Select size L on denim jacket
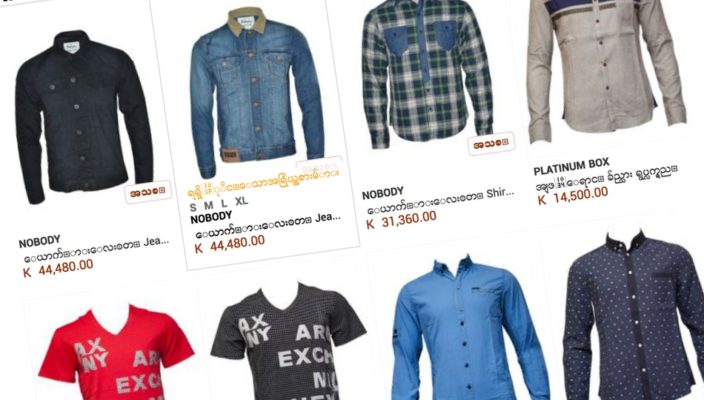The image size is (704, 400). point(224,204)
